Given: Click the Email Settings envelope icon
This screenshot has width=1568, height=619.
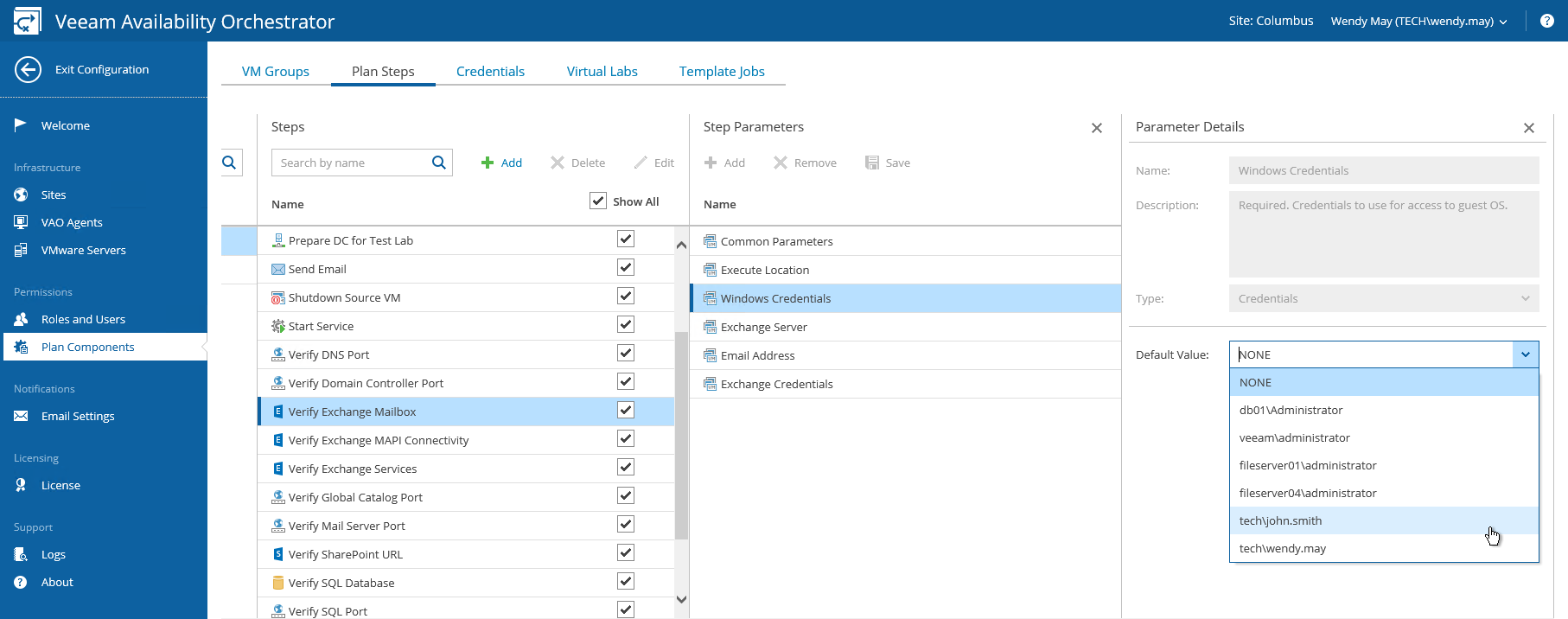Looking at the screenshot, I should (x=21, y=416).
